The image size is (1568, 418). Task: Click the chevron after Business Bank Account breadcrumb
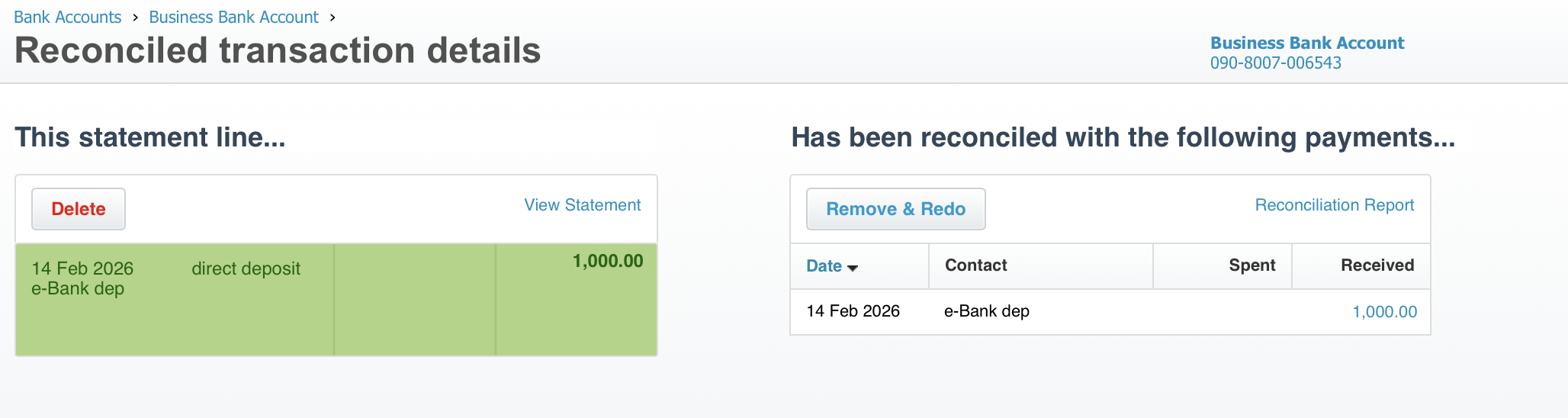click(333, 18)
